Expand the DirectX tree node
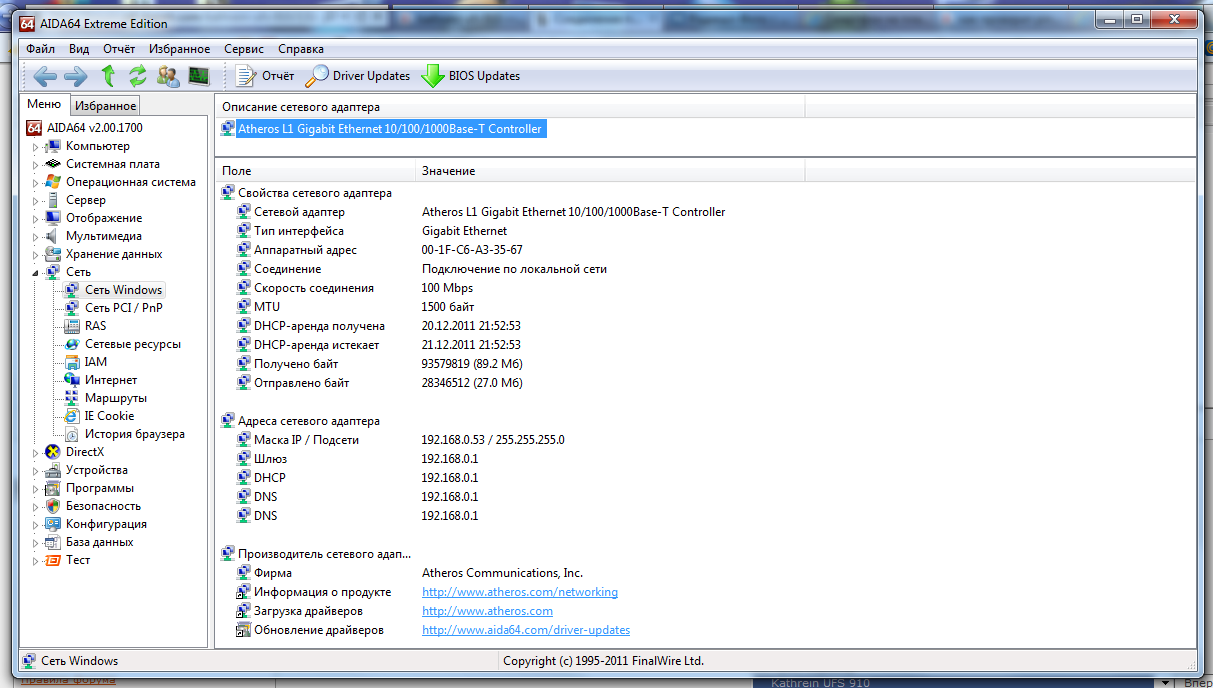 [x=35, y=453]
